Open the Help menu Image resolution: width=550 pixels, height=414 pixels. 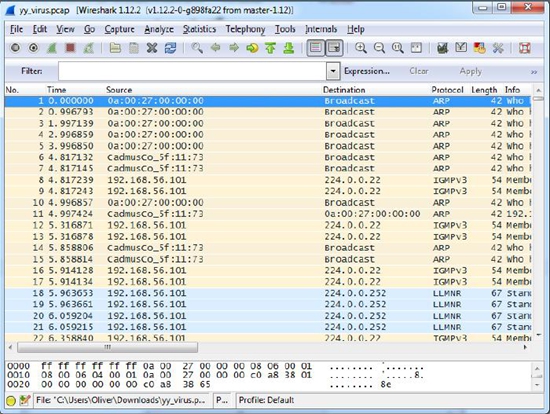tap(356, 29)
